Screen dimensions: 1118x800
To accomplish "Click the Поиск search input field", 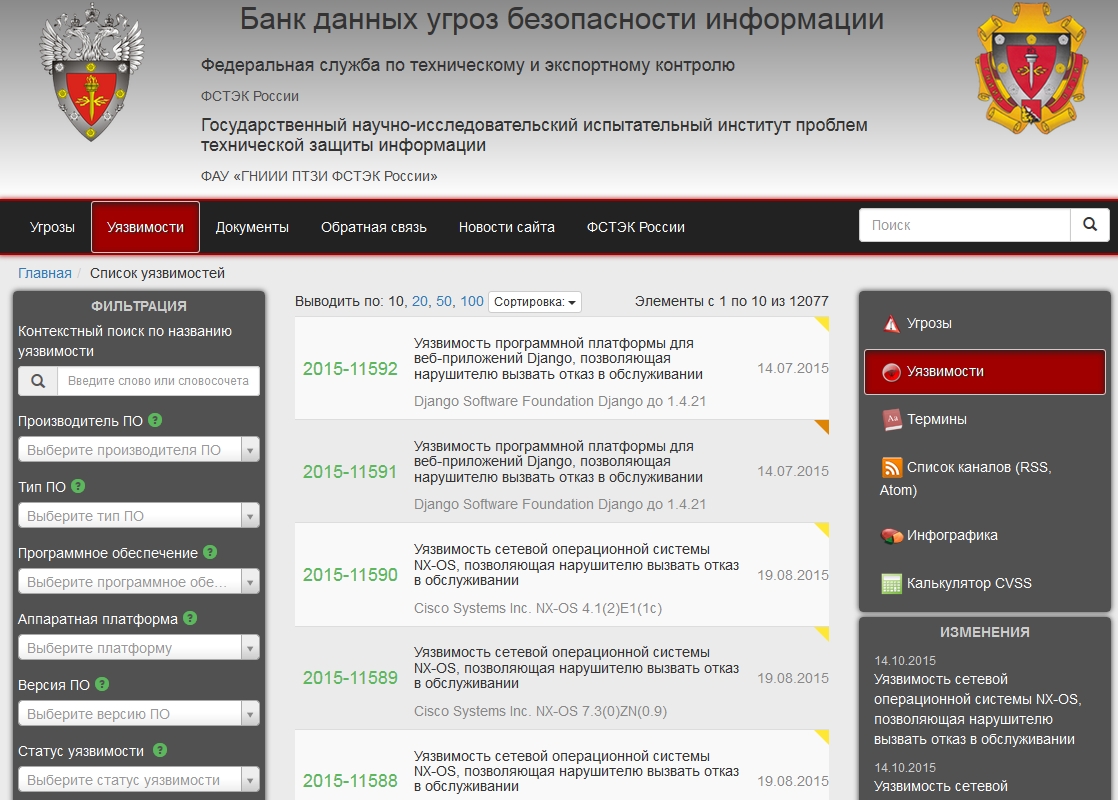I will (964, 225).
